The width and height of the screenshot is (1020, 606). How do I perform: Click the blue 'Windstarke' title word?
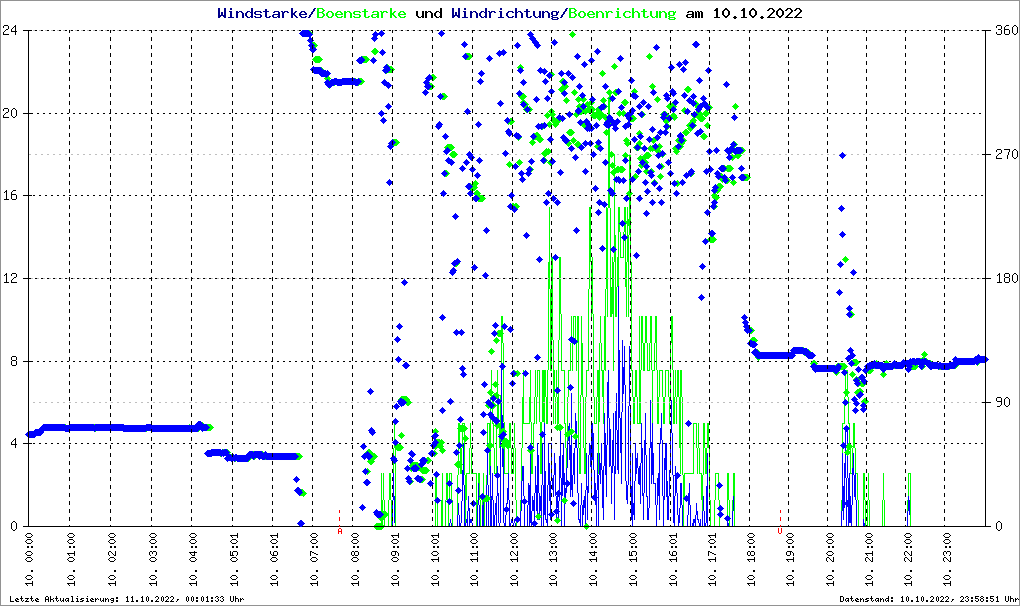264,13
